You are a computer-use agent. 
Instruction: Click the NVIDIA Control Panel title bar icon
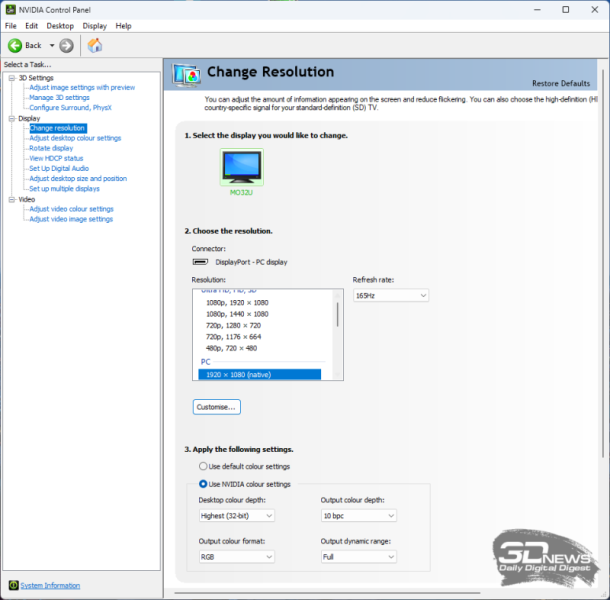coord(10,9)
